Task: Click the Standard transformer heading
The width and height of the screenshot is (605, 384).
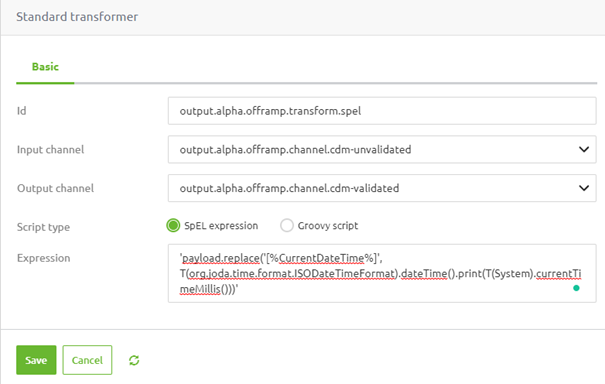Action: 77,17
